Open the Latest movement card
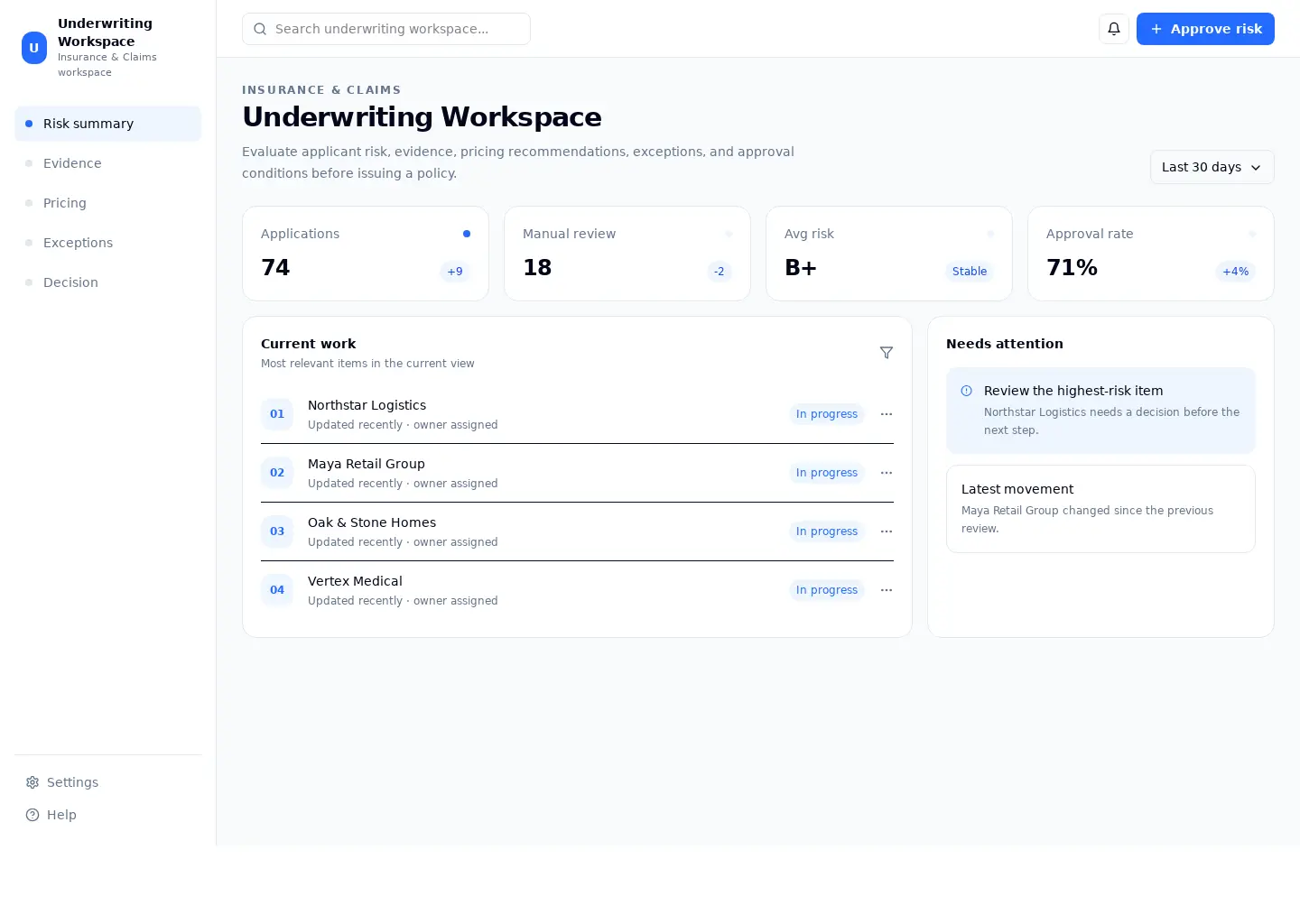The image size is (1300, 924). (x=1100, y=509)
